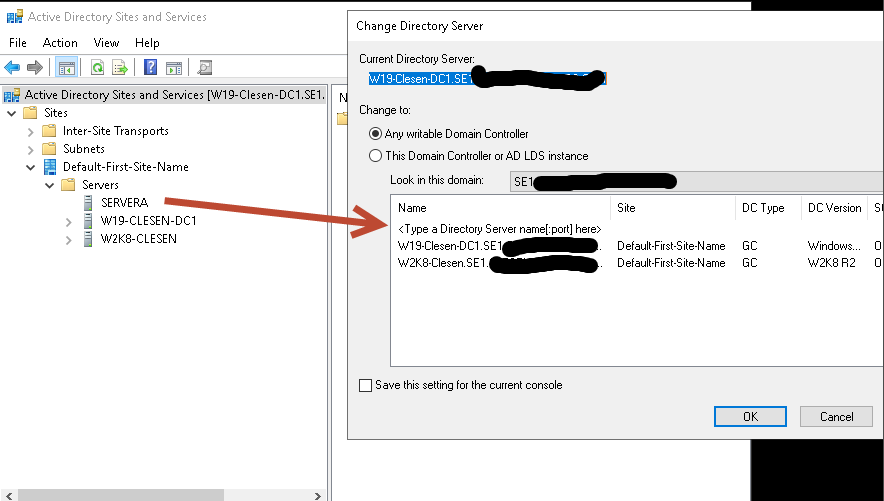This screenshot has height=501, width=884.
Task: Toggle the Show/Hide Console Tree toolbar icon
Action: (x=67, y=68)
